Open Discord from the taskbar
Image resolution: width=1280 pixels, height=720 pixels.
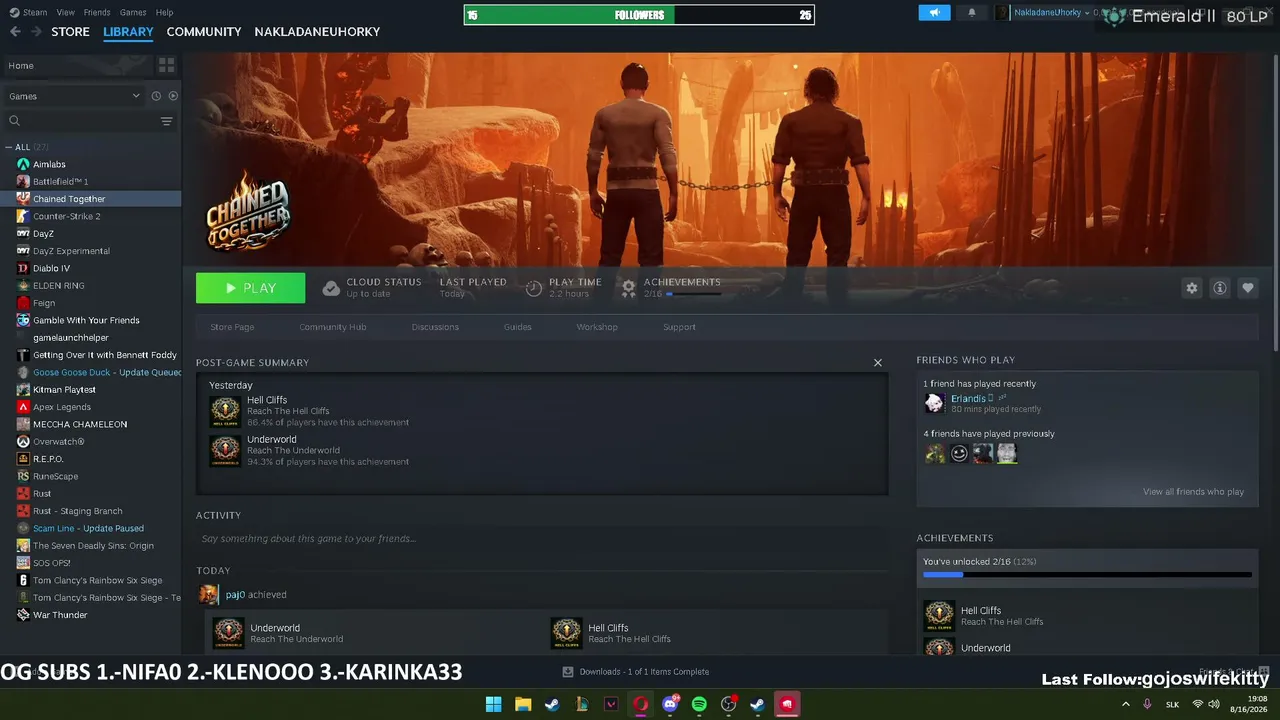click(670, 704)
